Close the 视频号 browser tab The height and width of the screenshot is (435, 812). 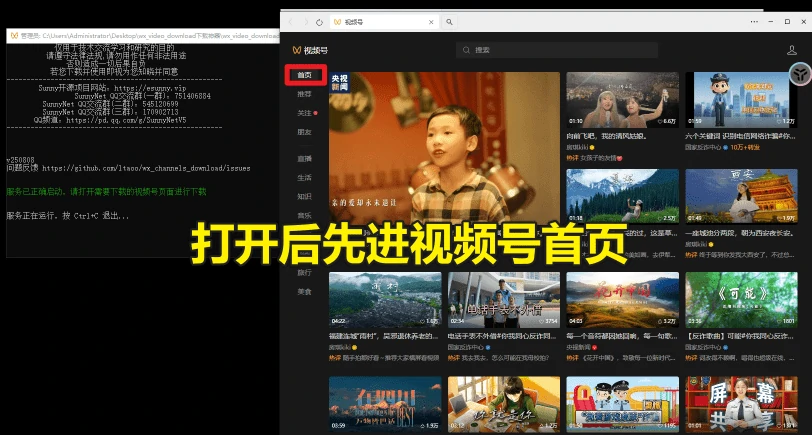(431, 21)
